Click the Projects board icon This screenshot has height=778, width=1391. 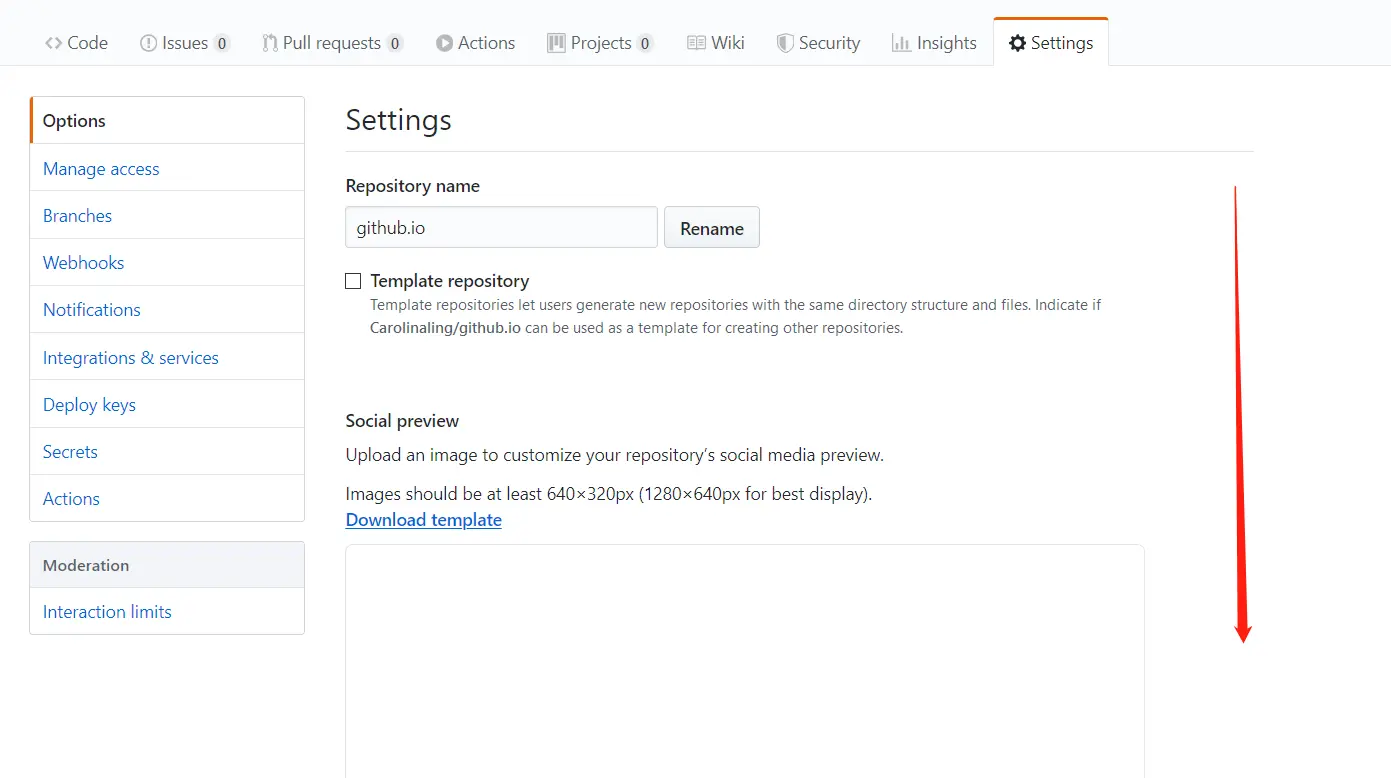tap(556, 43)
